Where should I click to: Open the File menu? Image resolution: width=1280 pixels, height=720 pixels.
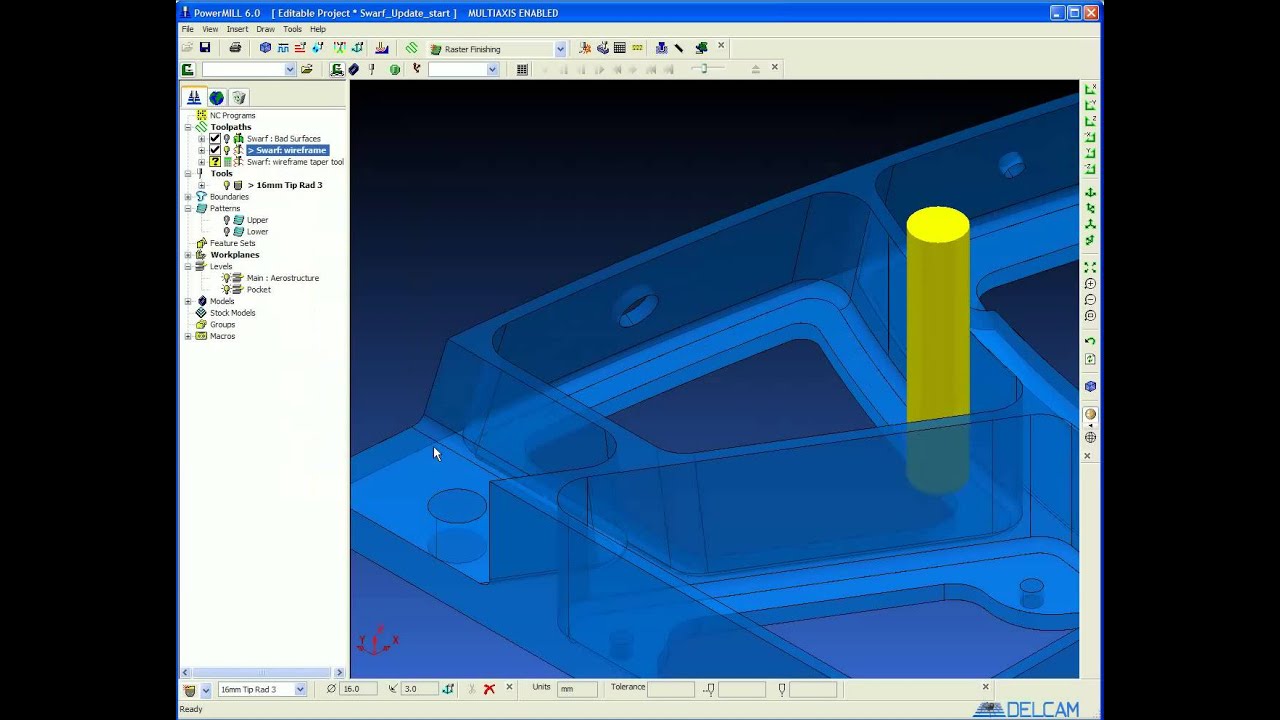(187, 29)
